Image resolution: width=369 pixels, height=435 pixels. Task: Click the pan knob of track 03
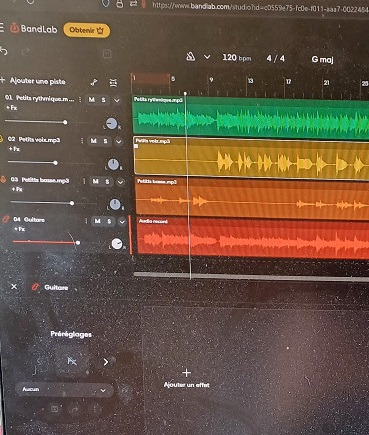tap(115, 204)
